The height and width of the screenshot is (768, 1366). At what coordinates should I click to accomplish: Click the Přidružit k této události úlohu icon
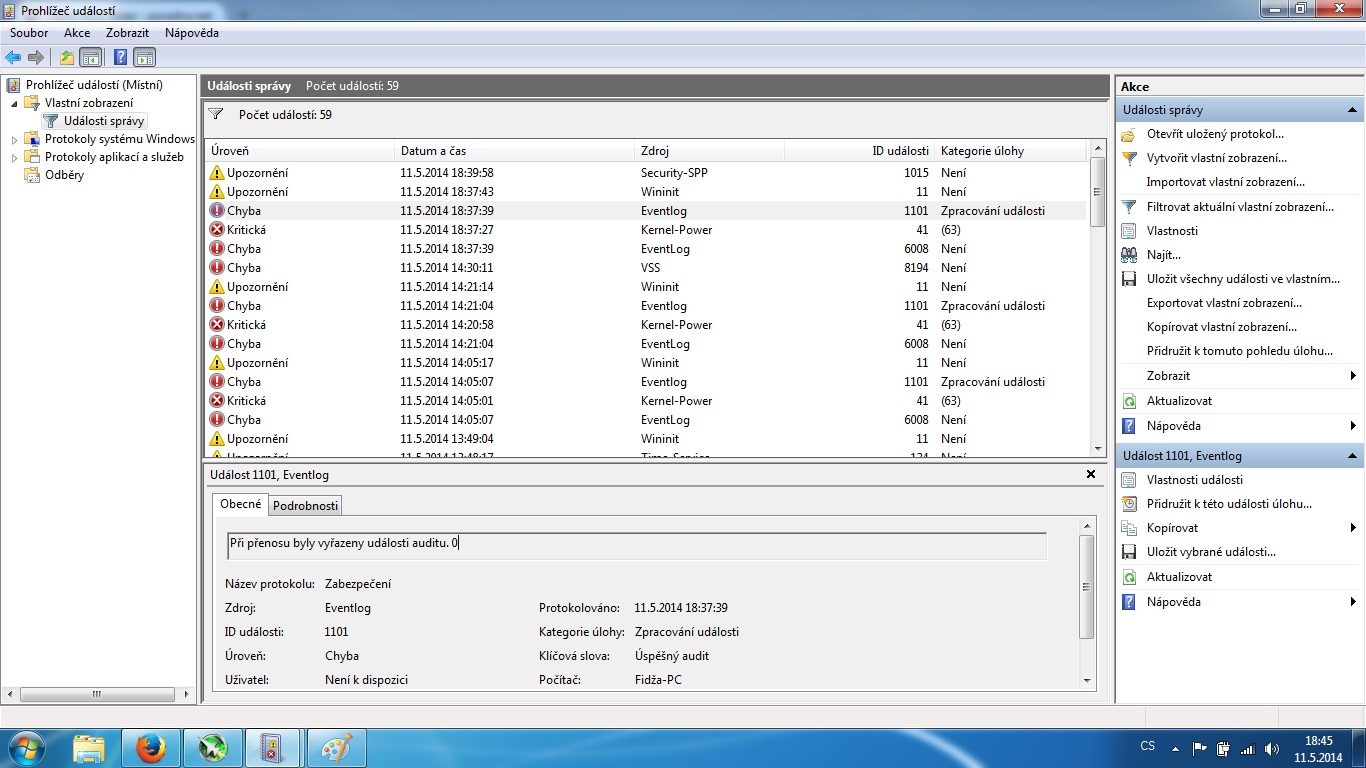[x=1129, y=504]
